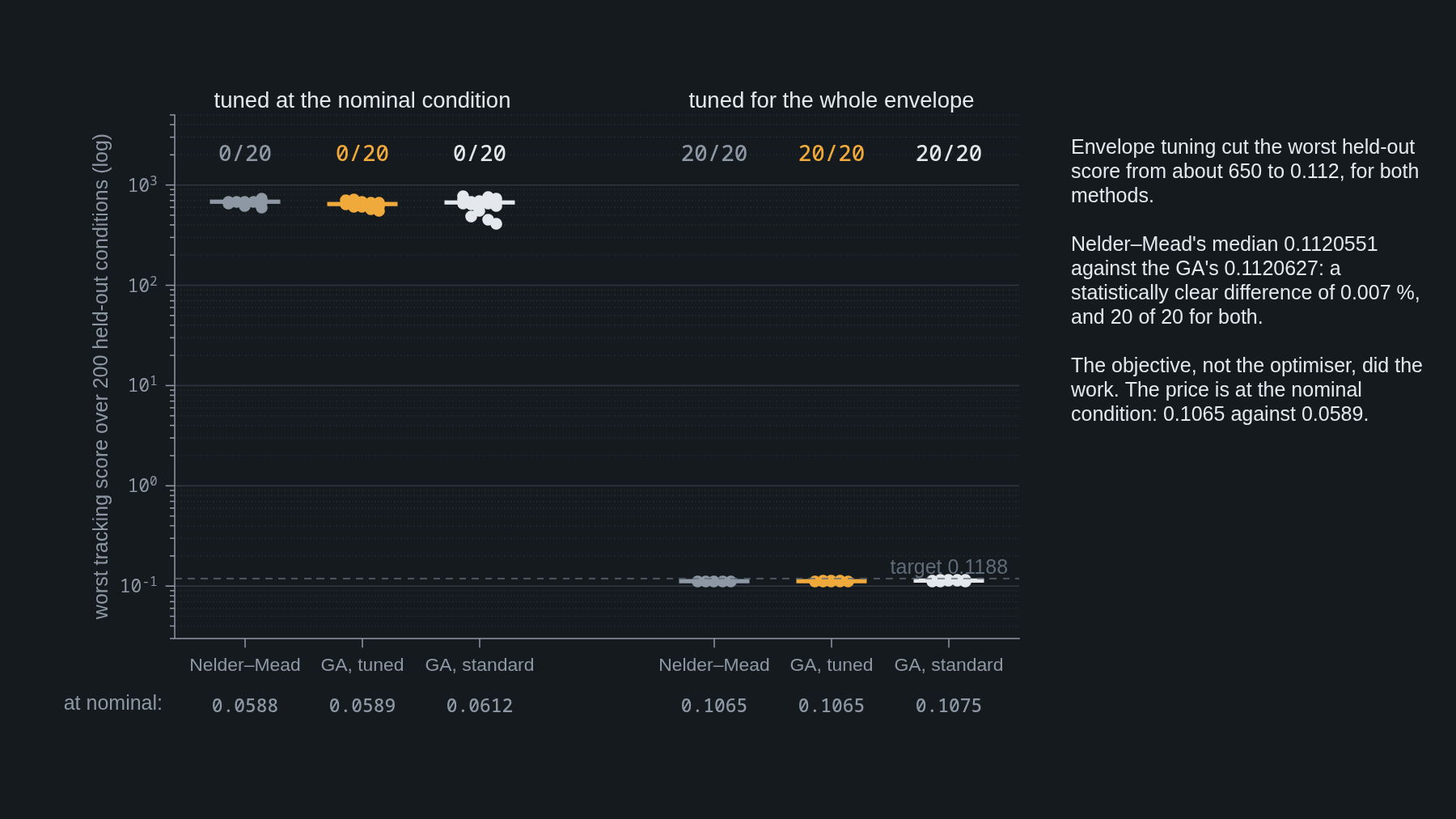Click the white 20/20 count label
Viewport: 1456px width, 819px height.
pos(949,154)
